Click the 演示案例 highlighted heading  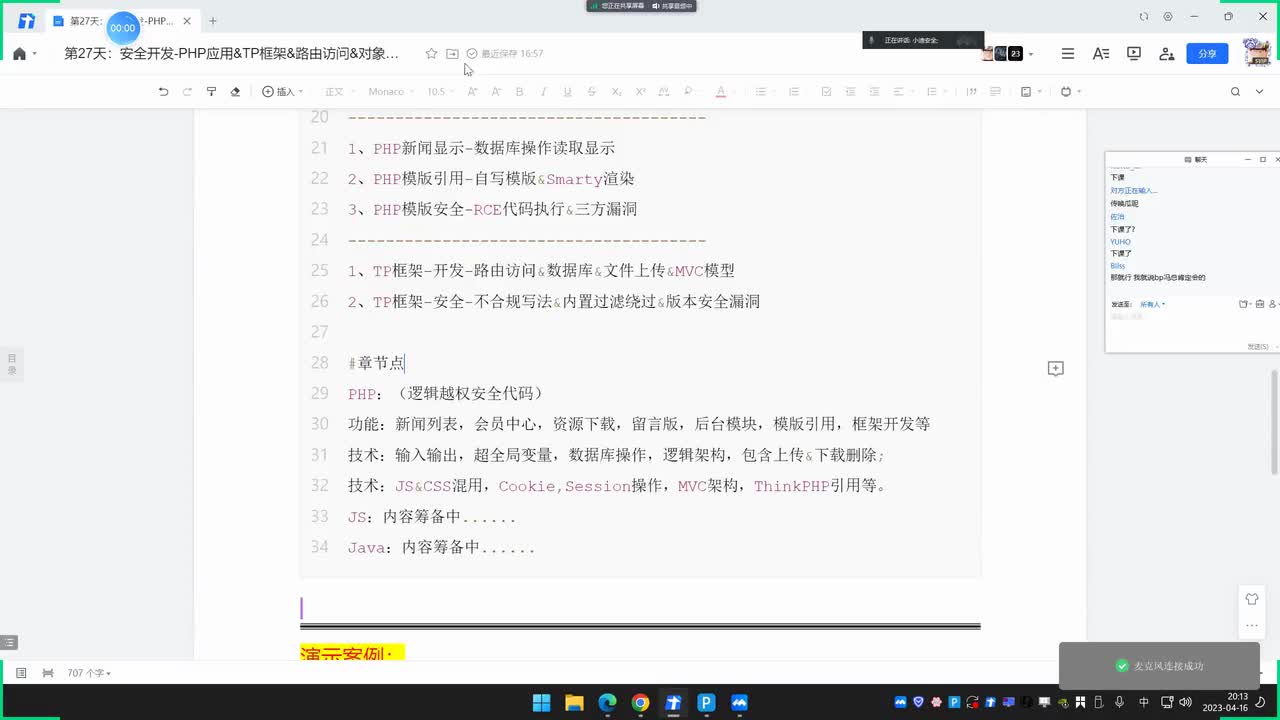(352, 655)
